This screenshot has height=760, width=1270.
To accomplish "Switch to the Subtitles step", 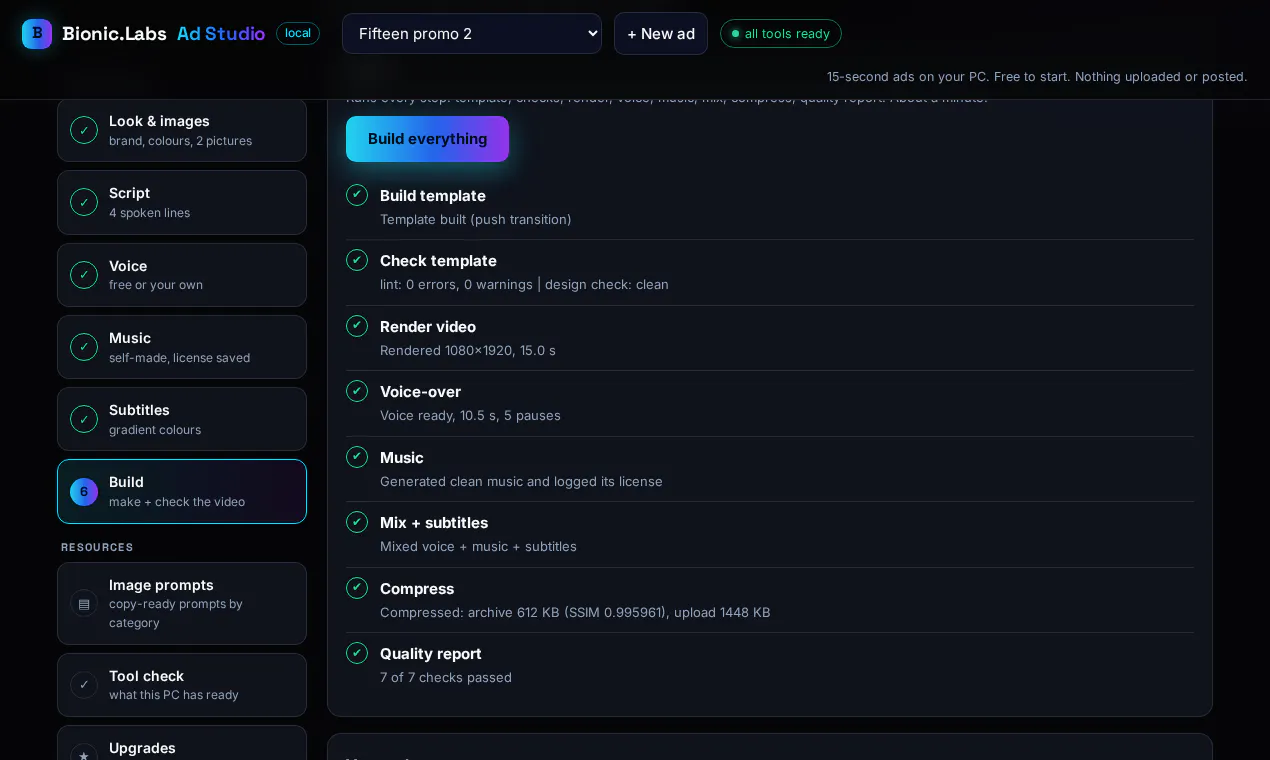I will 182,419.
